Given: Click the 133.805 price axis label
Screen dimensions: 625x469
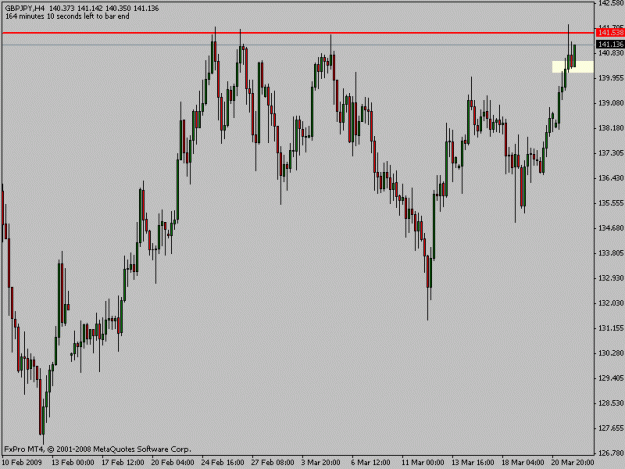Looking at the screenshot, I should [x=610, y=253].
